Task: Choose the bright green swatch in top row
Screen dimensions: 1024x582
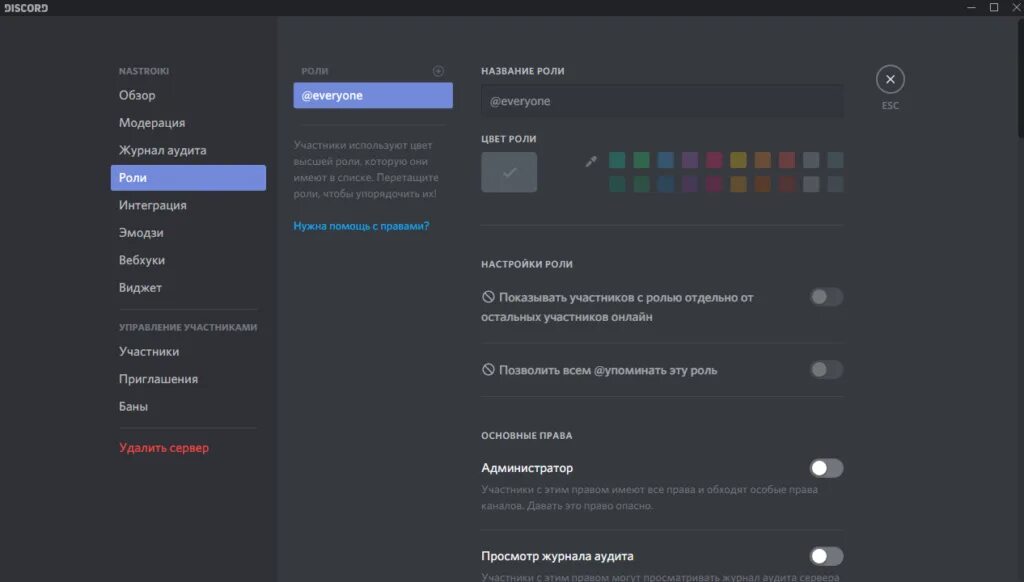Action: [641, 160]
